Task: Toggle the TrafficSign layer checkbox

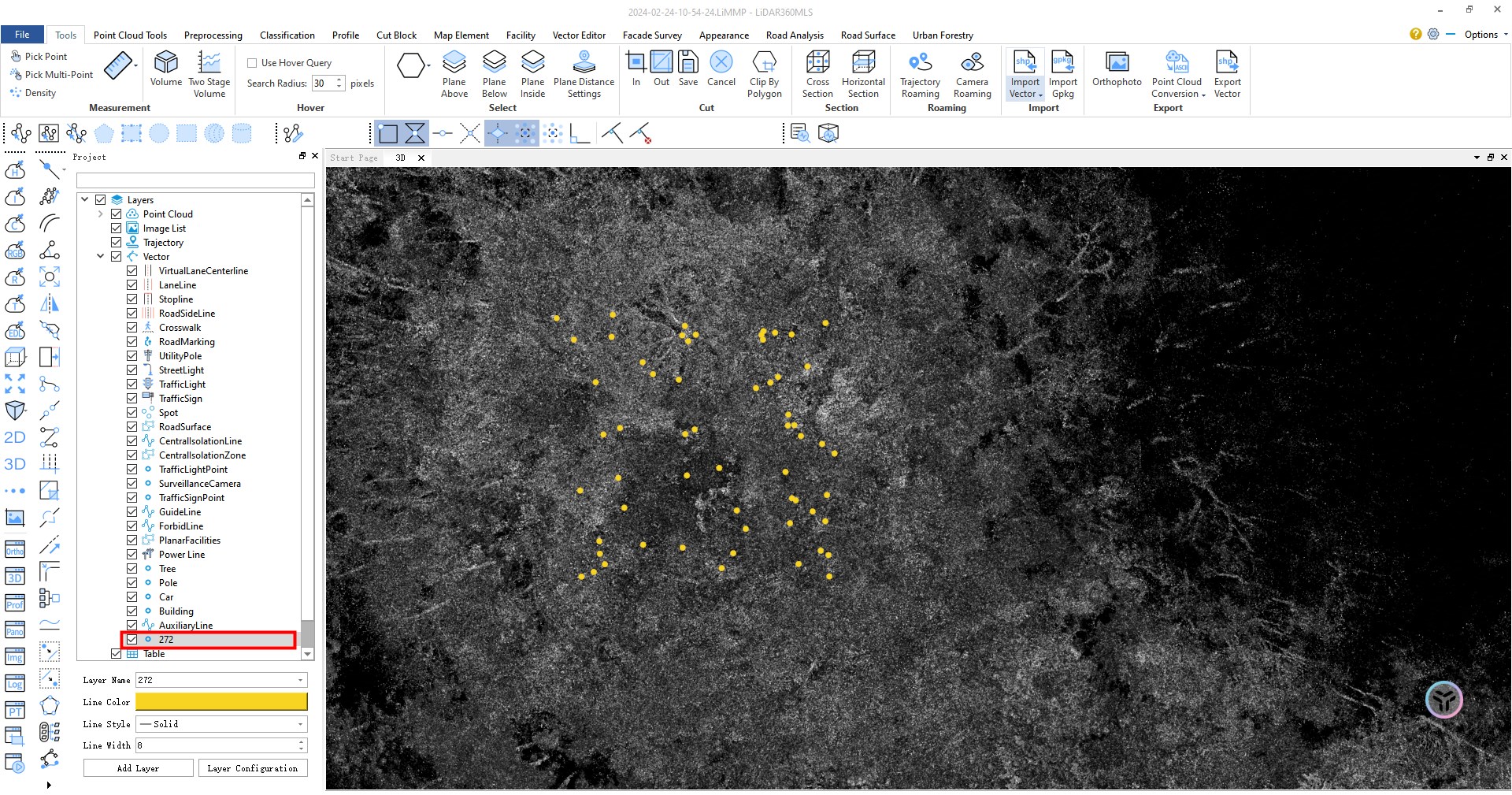Action: coord(132,399)
